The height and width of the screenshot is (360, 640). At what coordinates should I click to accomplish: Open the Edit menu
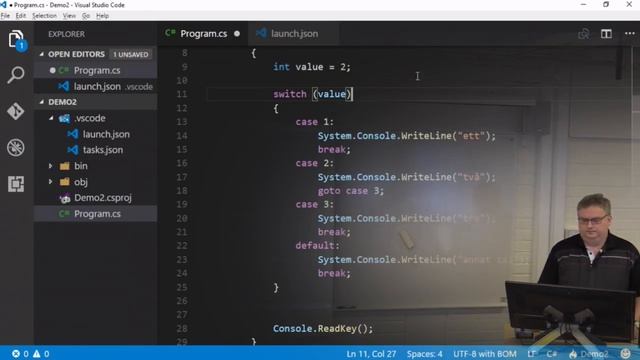(x=21, y=16)
